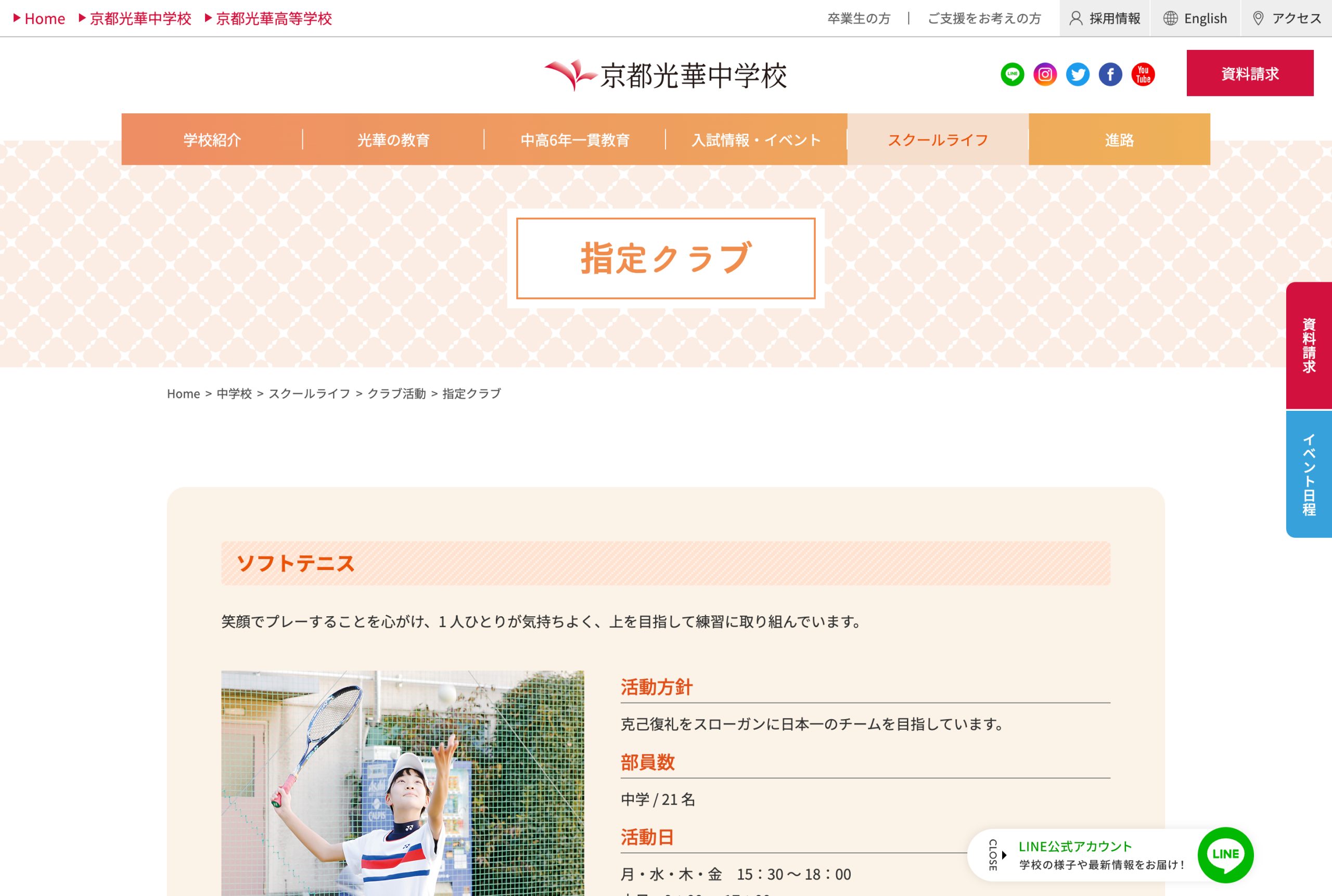1332x896 pixels.
Task: Click the large green LINE chat bubble
Action: click(x=1226, y=855)
